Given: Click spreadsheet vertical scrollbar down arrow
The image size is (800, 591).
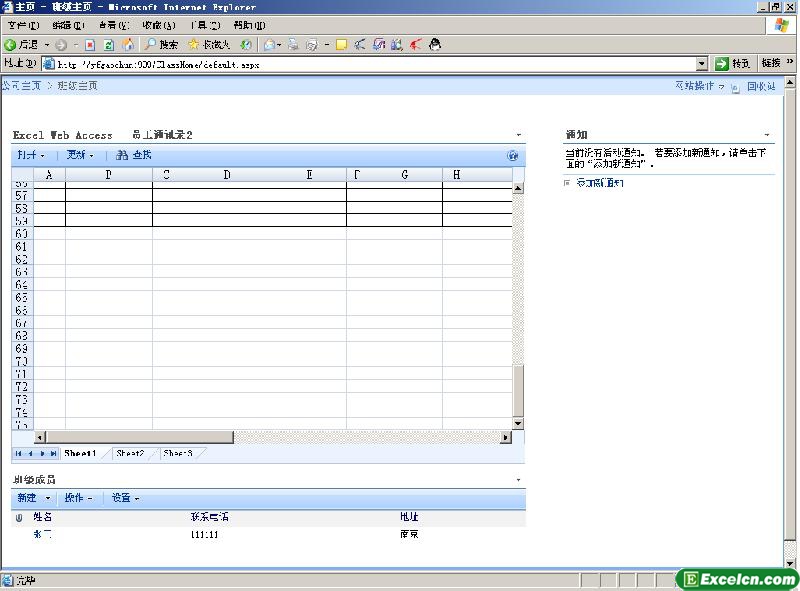Looking at the screenshot, I should pos(518,423).
